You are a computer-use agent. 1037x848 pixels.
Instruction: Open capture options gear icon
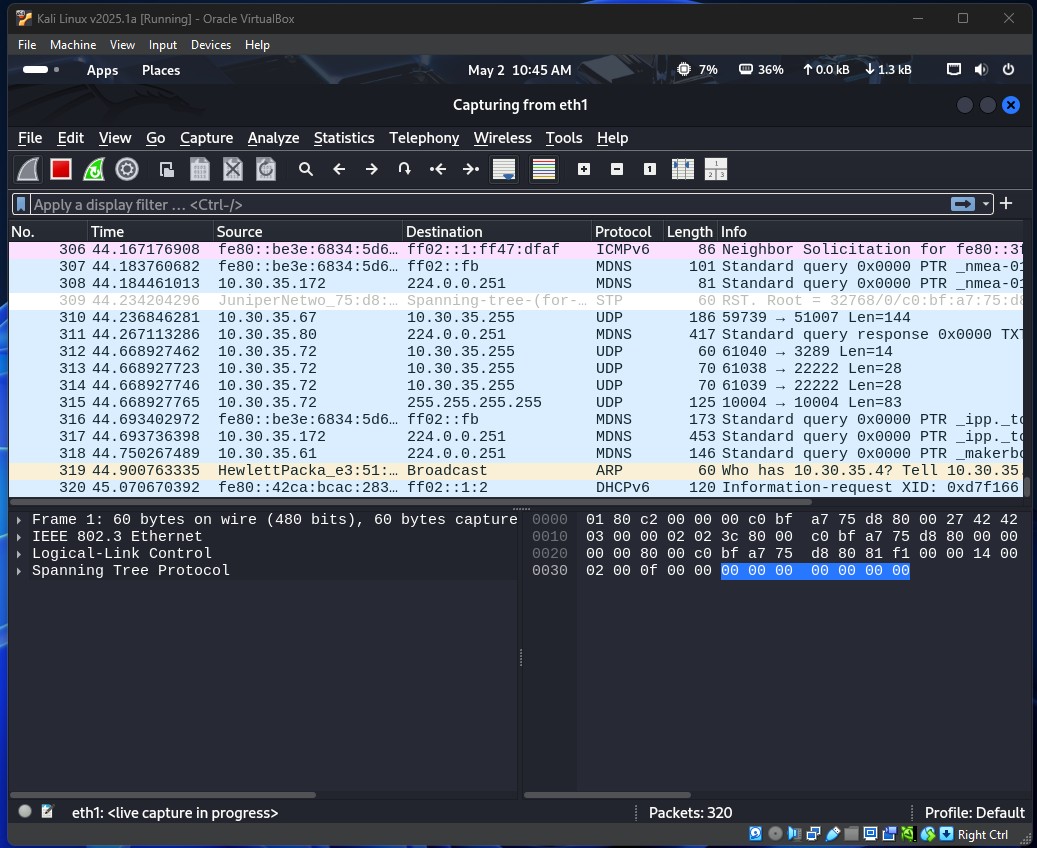[x=127, y=170]
